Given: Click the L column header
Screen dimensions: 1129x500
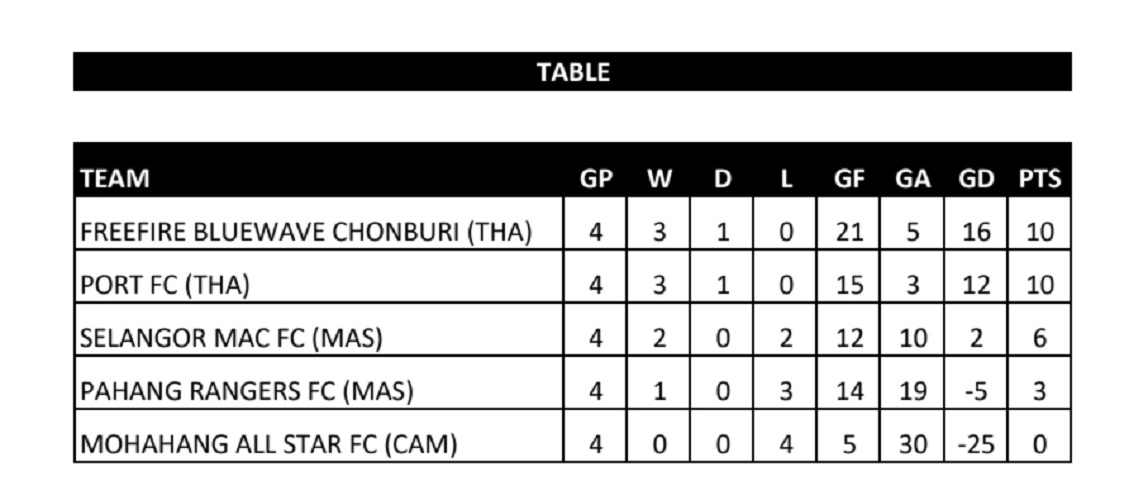Looking at the screenshot, I should [786, 180].
